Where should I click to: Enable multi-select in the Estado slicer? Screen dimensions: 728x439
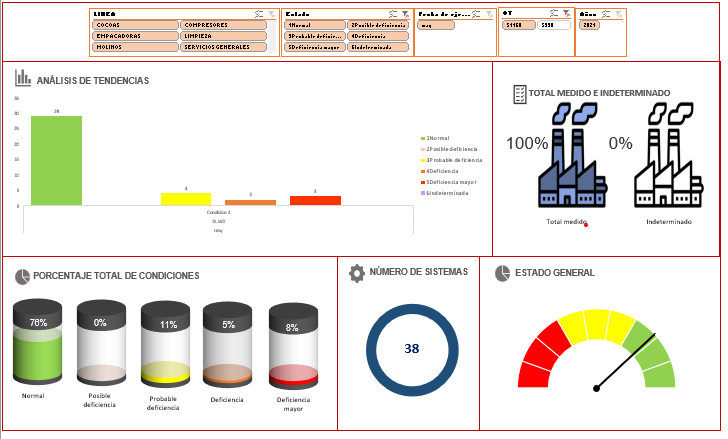[x=393, y=14]
